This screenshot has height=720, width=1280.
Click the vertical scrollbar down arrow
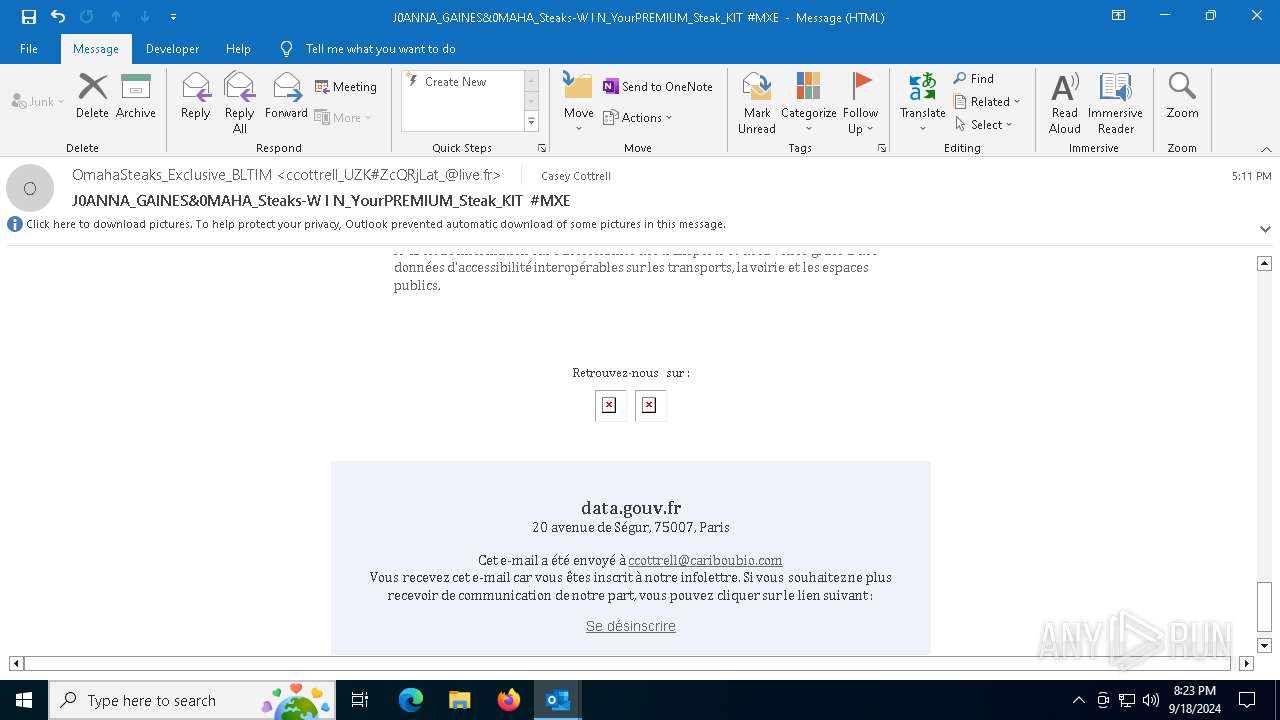[1264, 646]
